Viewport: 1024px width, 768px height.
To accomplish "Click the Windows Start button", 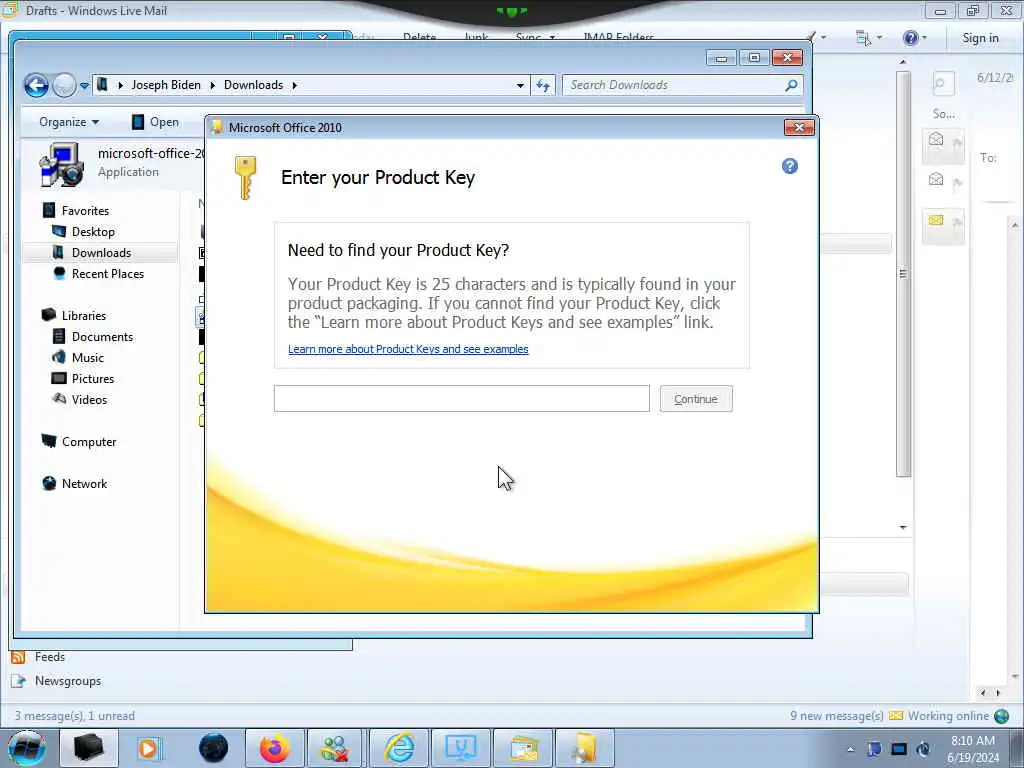I will coord(27,748).
